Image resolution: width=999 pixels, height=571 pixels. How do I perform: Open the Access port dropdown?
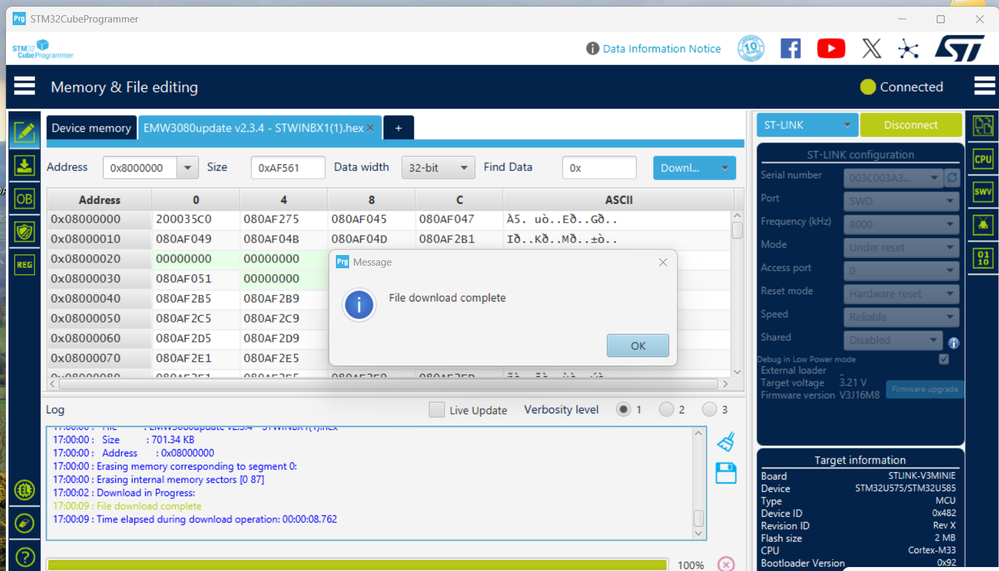click(x=902, y=270)
